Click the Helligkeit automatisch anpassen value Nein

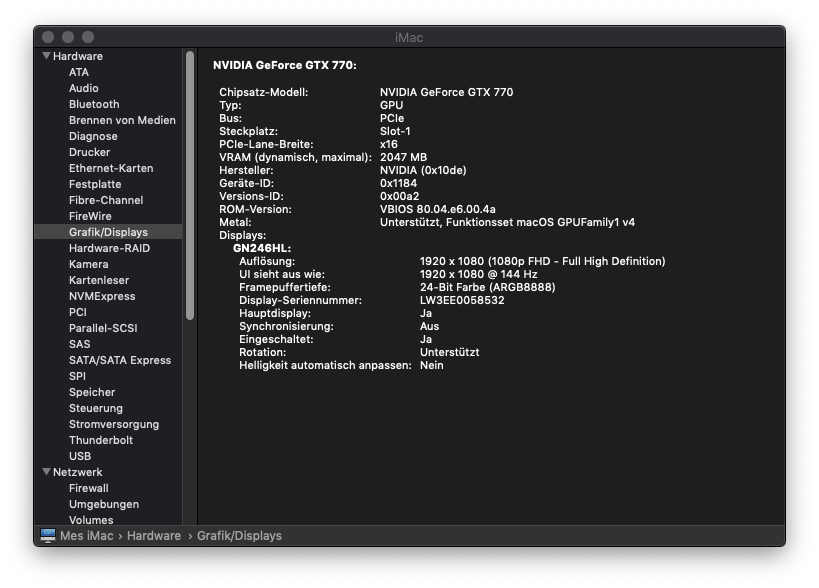[431, 366]
